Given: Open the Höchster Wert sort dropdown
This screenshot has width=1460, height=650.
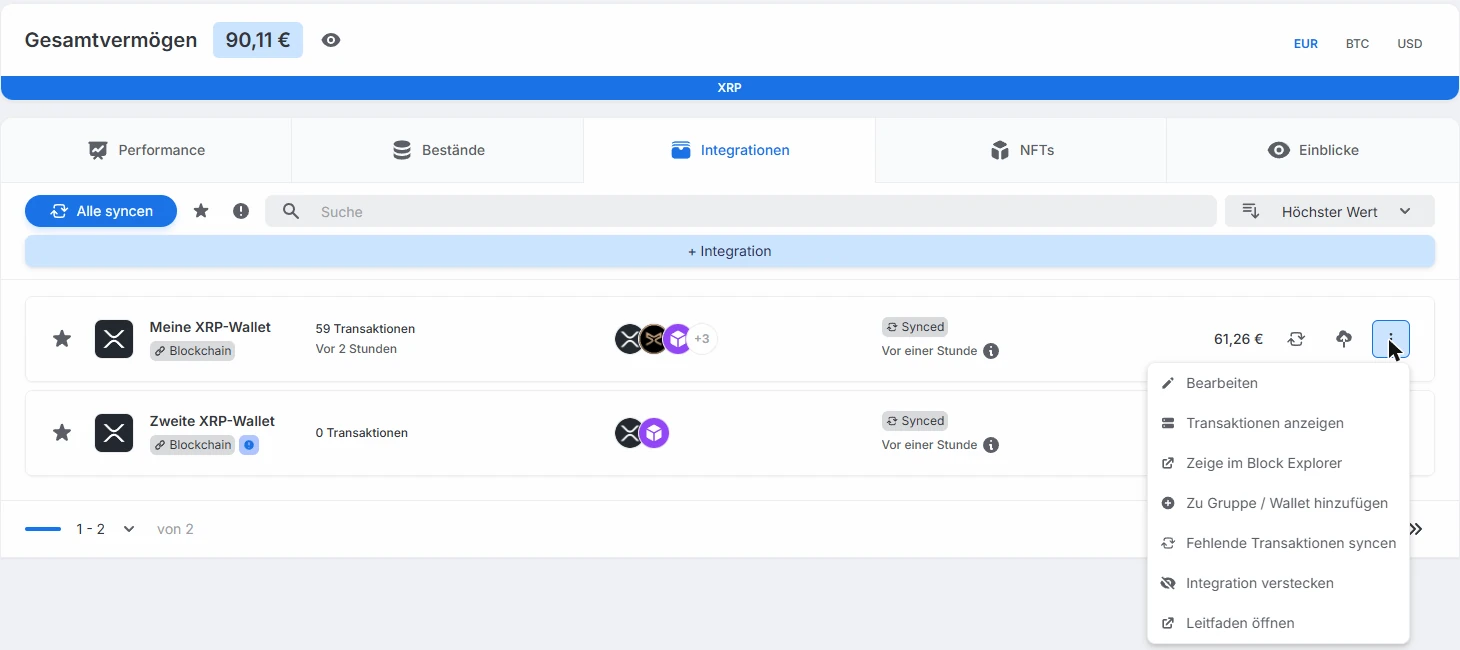Looking at the screenshot, I should (1330, 211).
